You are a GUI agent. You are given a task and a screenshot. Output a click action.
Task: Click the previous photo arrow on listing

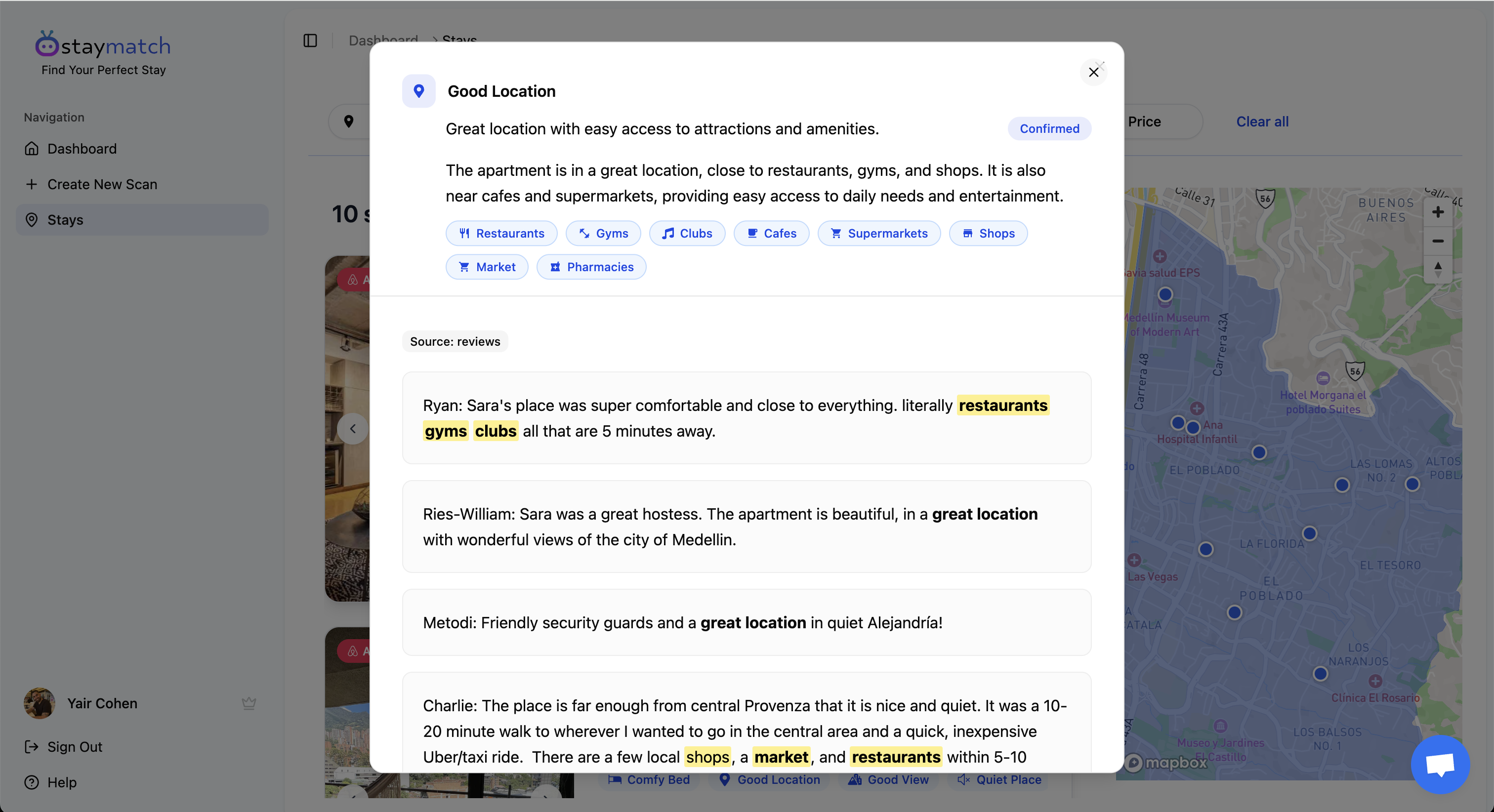click(353, 429)
